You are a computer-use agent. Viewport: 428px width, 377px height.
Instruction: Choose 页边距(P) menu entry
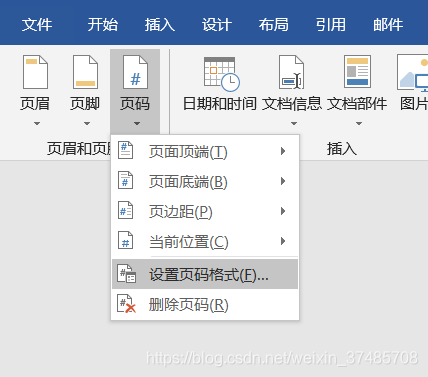click(x=205, y=211)
